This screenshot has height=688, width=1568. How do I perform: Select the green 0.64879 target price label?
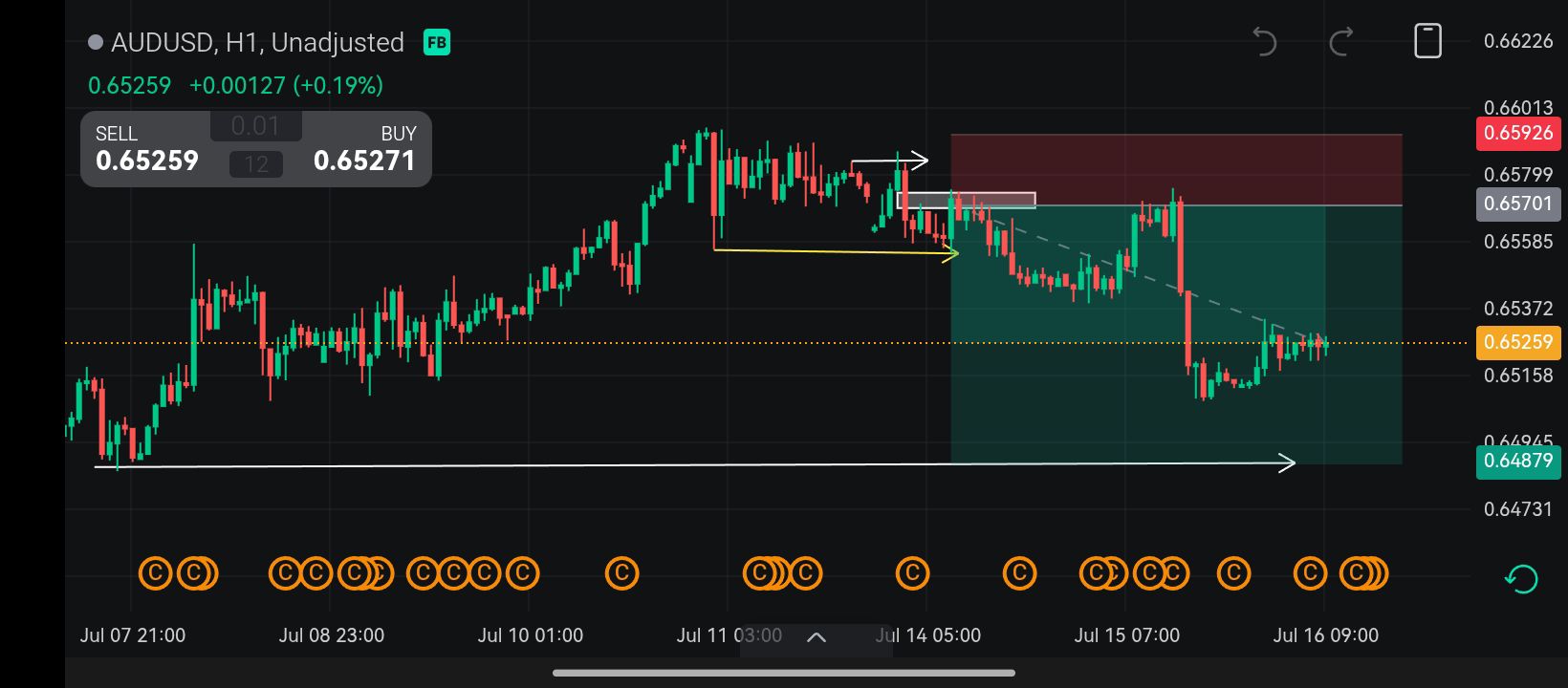(x=1518, y=461)
